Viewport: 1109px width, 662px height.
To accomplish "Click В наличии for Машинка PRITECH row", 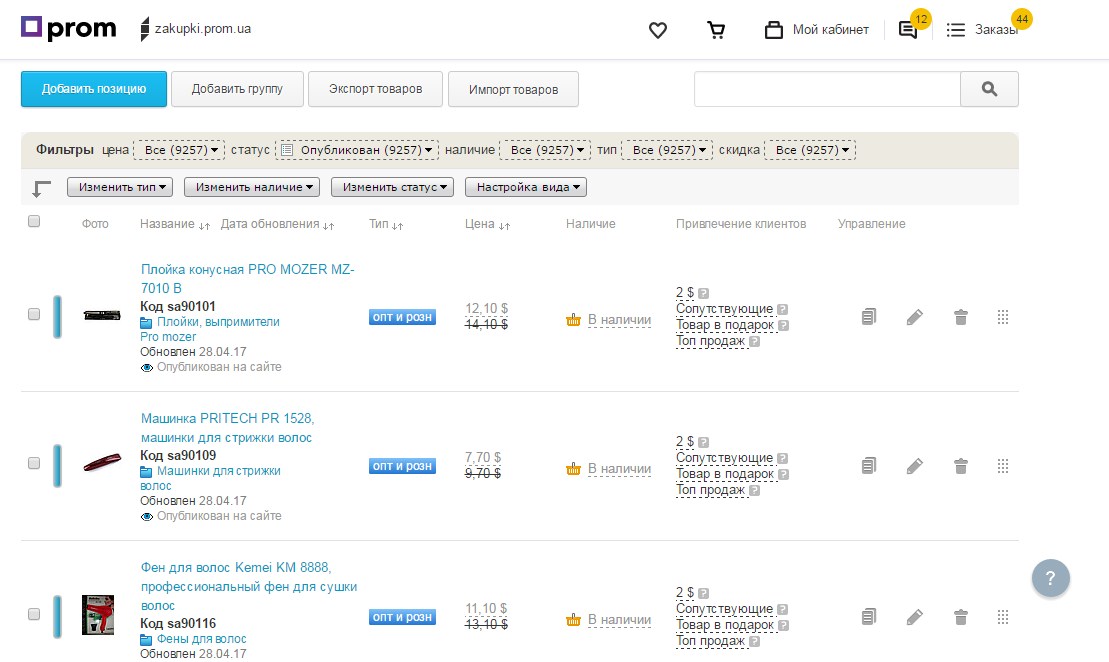I will pyautogui.click(x=619, y=469).
